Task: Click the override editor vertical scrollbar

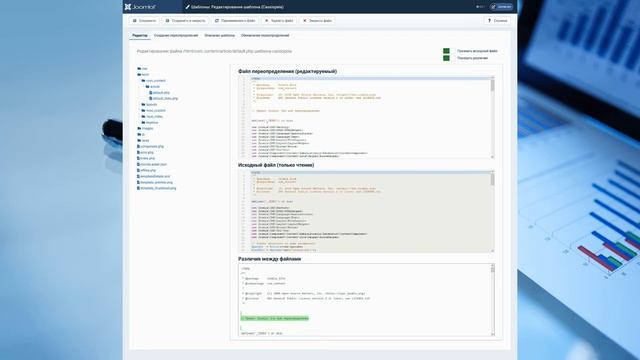Action: (x=492, y=118)
